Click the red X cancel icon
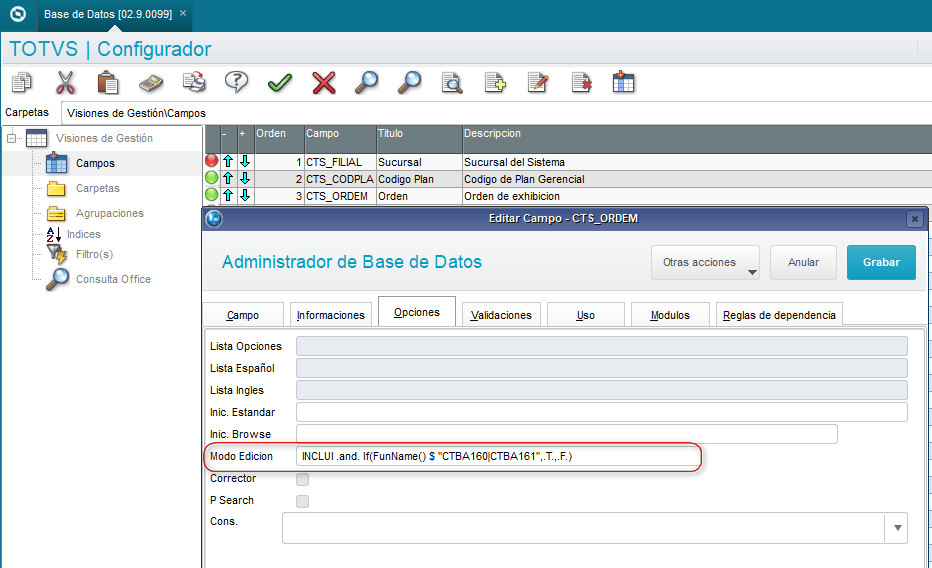The height and width of the screenshot is (568, 932). [323, 83]
